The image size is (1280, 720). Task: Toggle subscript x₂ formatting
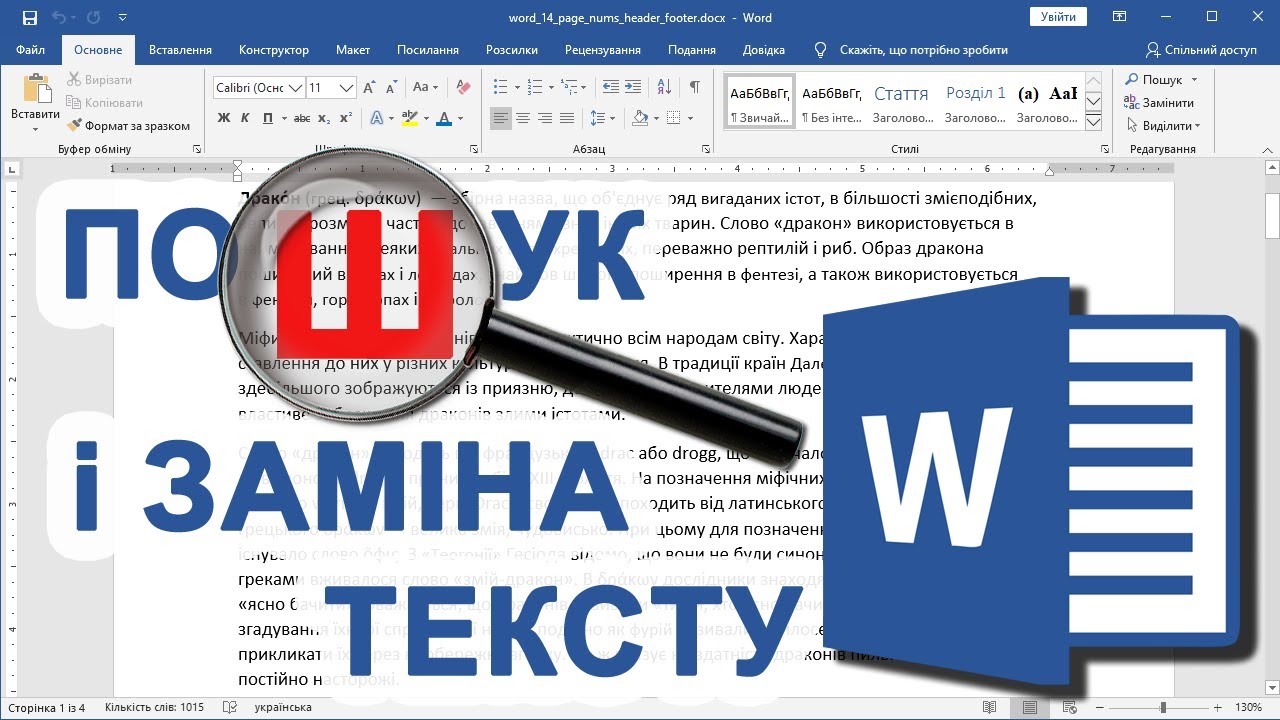pyautogui.click(x=324, y=118)
